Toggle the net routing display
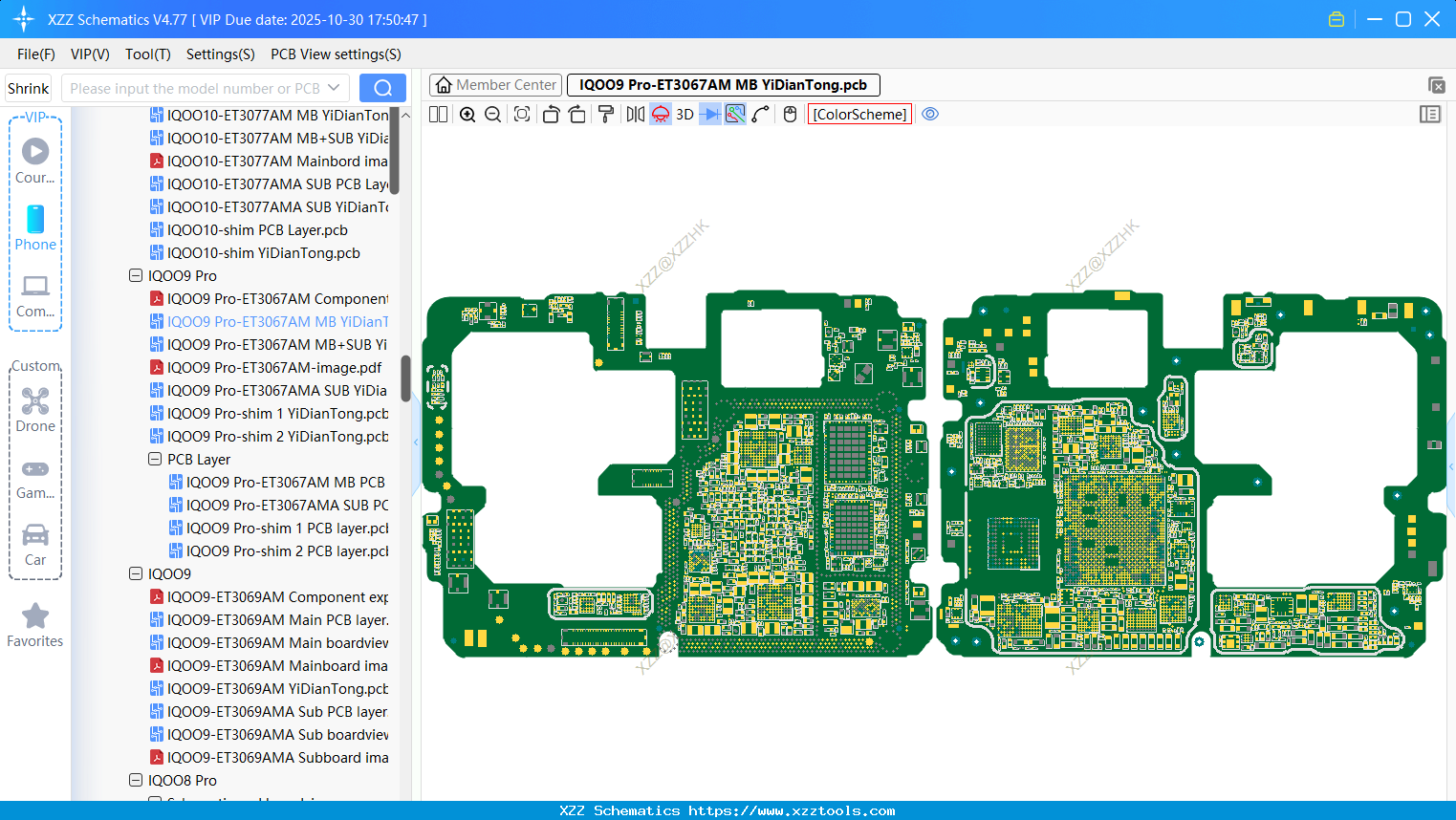The width and height of the screenshot is (1456, 820). (735, 115)
